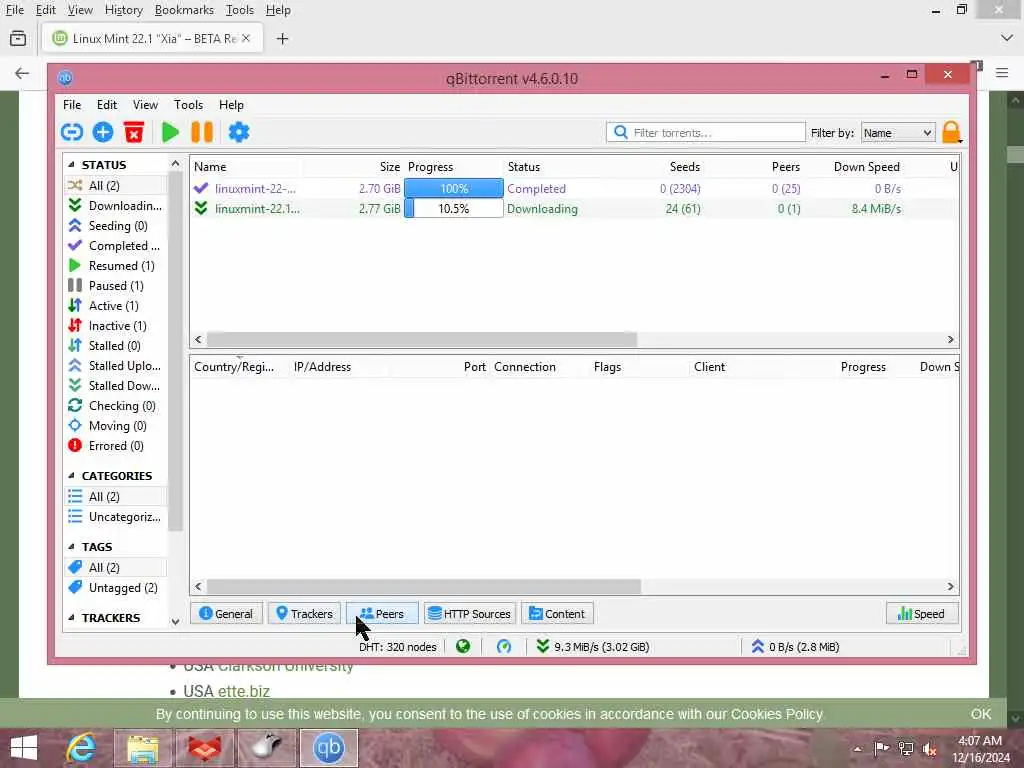Click the torrent list horizontal scrollbar

(x=421, y=340)
